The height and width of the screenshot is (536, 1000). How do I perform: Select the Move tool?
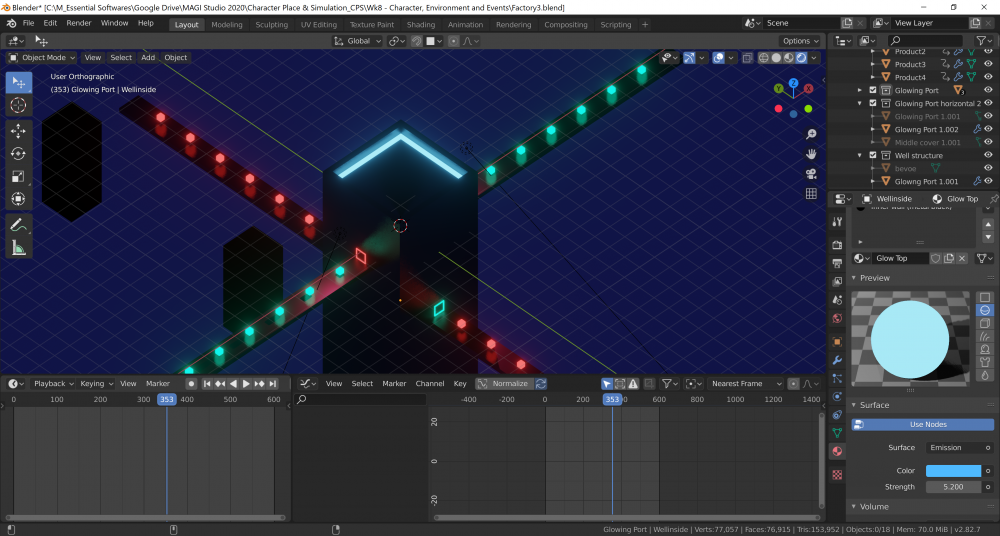18,131
